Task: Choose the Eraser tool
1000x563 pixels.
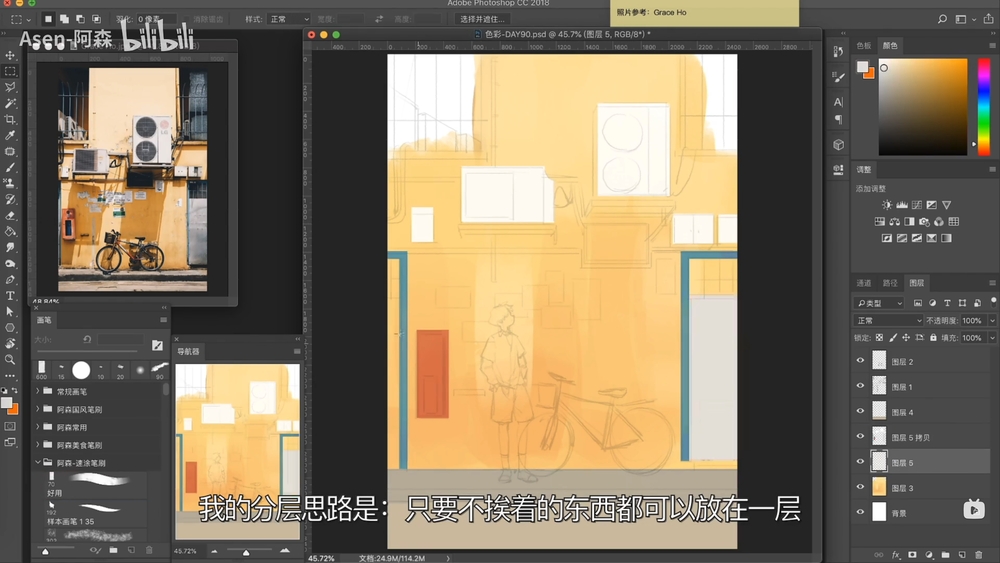Action: pos(10,215)
